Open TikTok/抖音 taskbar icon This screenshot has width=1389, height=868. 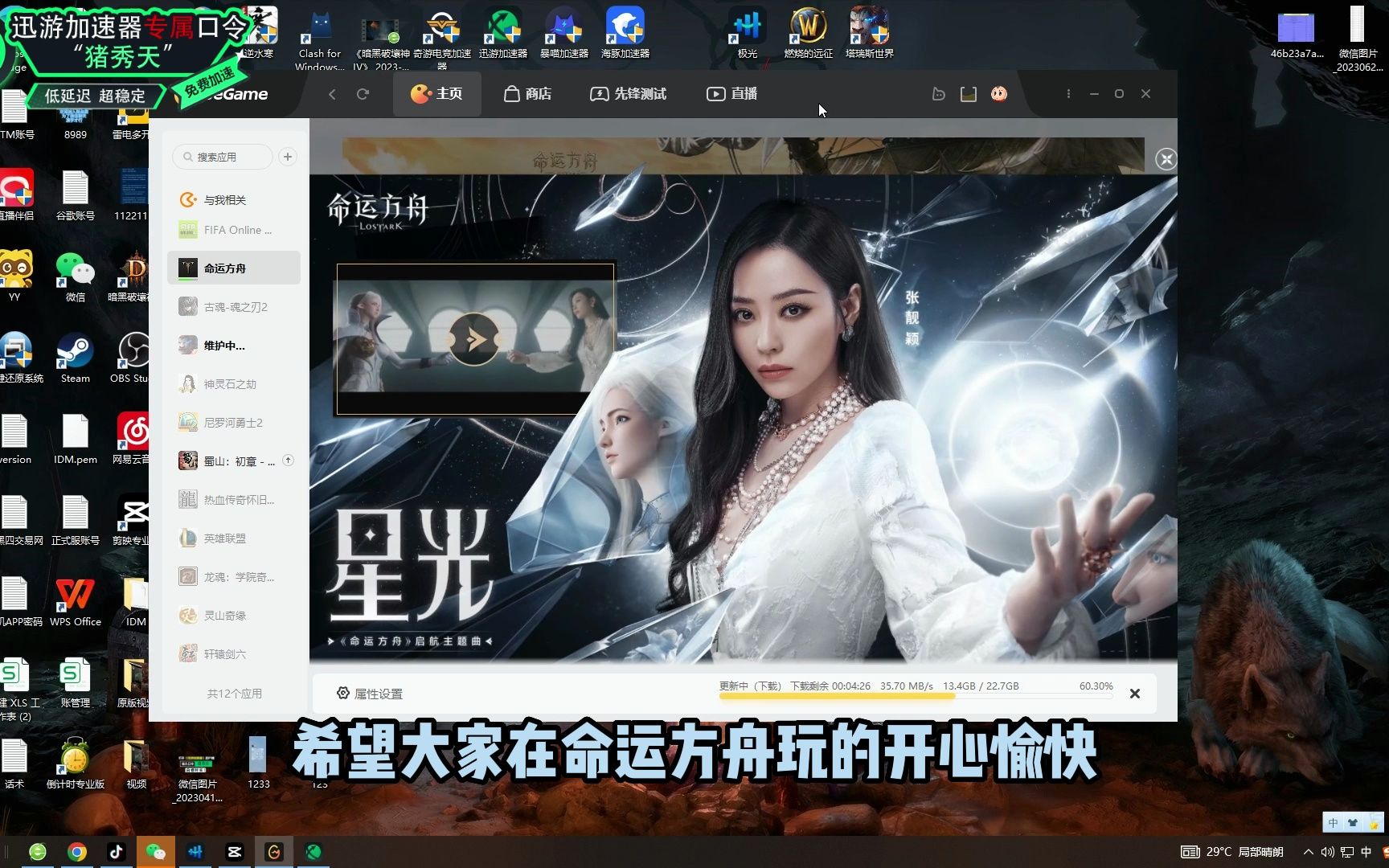pos(117,852)
